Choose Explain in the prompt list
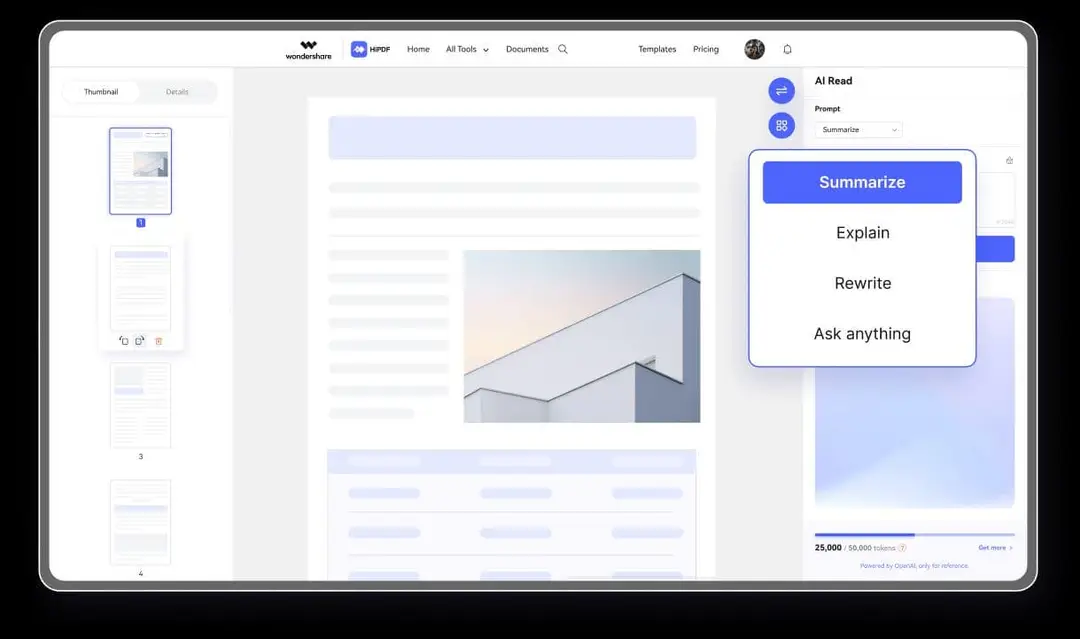The width and height of the screenshot is (1080, 639). coord(862,233)
